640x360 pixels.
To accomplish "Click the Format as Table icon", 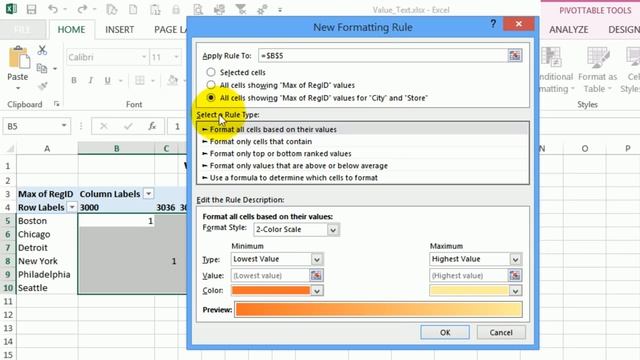I will click(x=597, y=58).
